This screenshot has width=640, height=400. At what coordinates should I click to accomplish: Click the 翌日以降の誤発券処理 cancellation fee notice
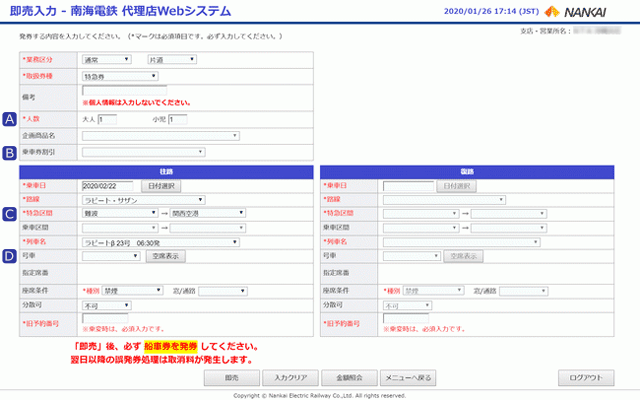(162, 360)
